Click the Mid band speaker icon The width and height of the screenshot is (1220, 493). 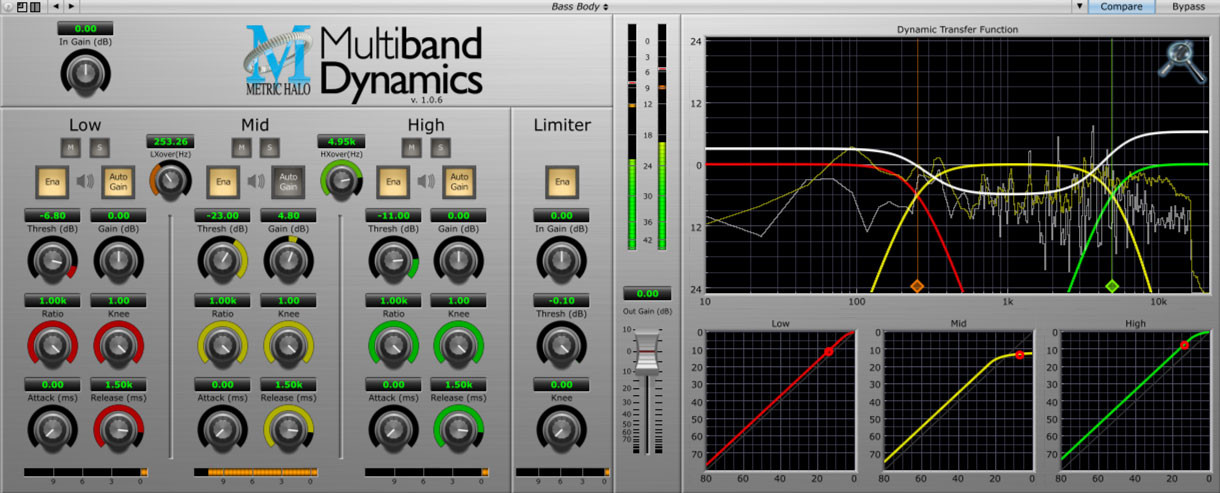(x=256, y=182)
